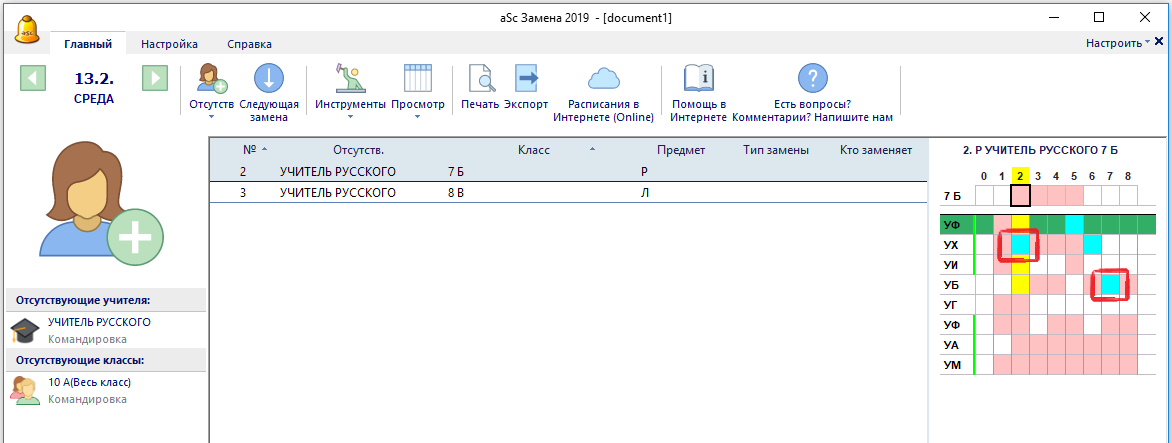Image resolution: width=1172 pixels, height=443 pixels.
Task: Select 10 А (Весь класс) absent class
Action: 89,382
